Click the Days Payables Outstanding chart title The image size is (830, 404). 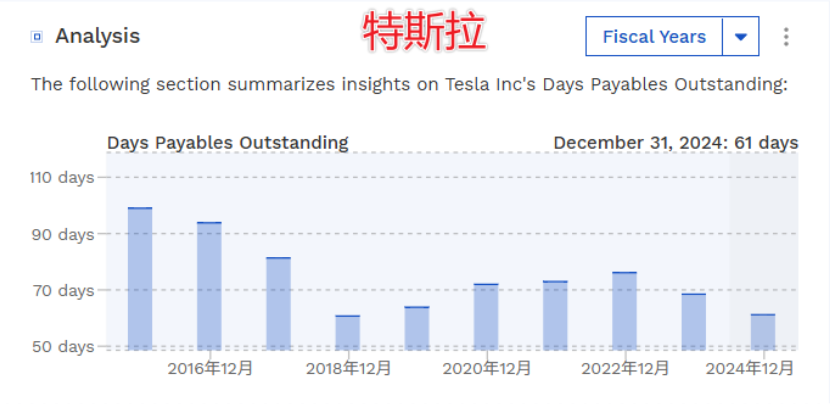228,143
